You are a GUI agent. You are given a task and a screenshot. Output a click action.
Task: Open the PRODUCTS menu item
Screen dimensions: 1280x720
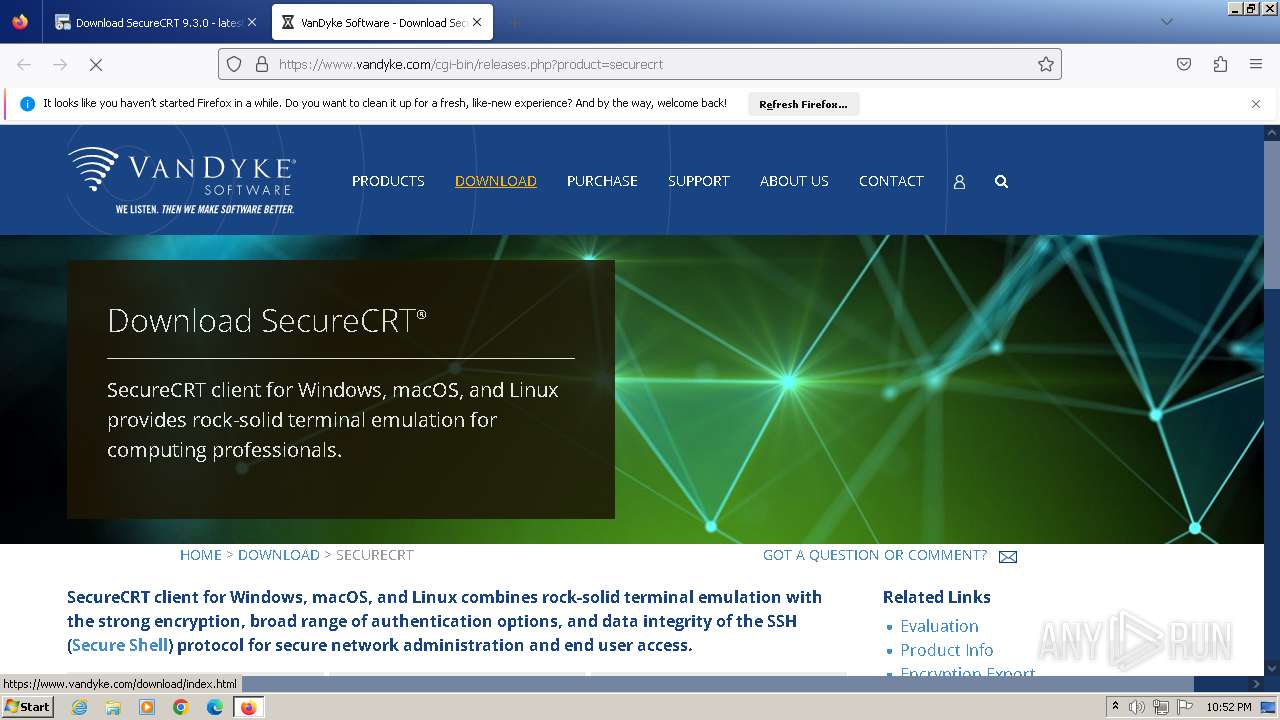[x=388, y=181]
